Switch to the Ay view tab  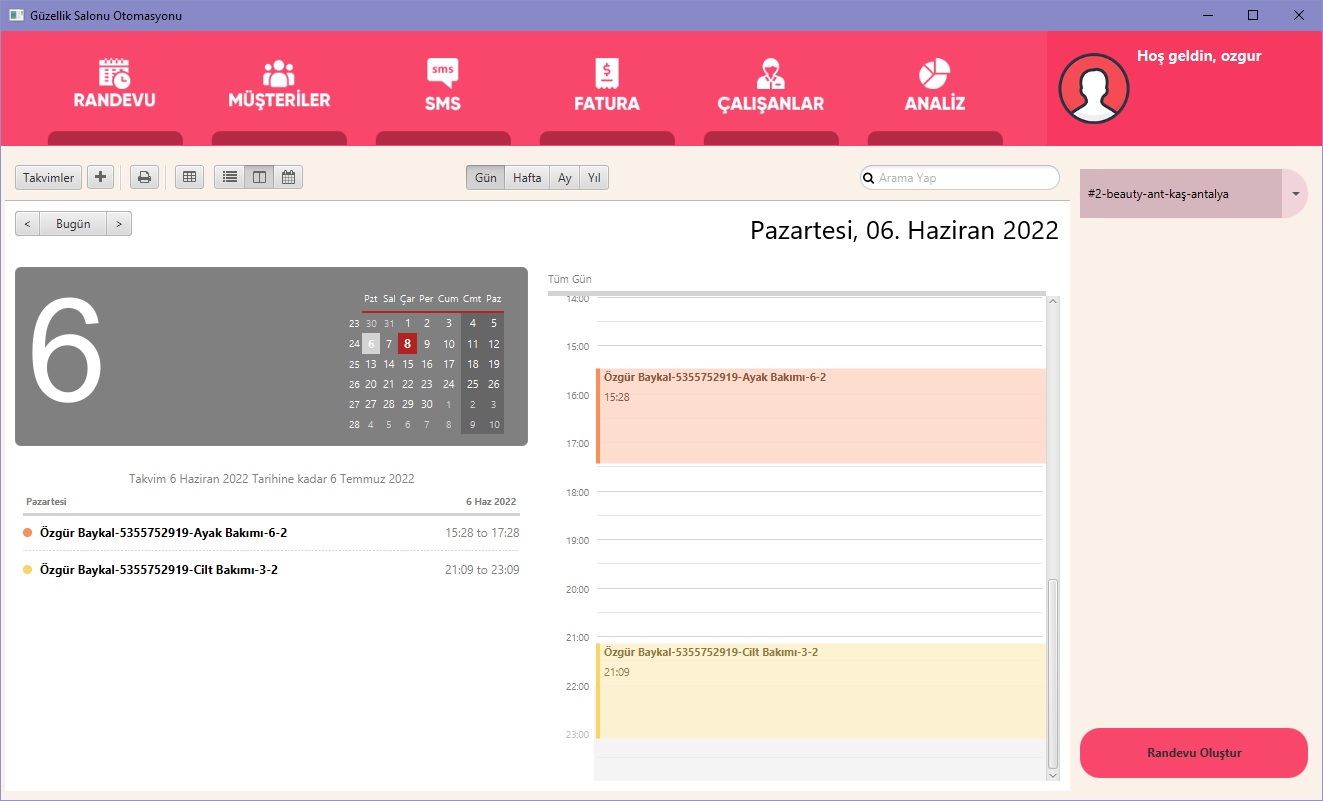(x=564, y=177)
